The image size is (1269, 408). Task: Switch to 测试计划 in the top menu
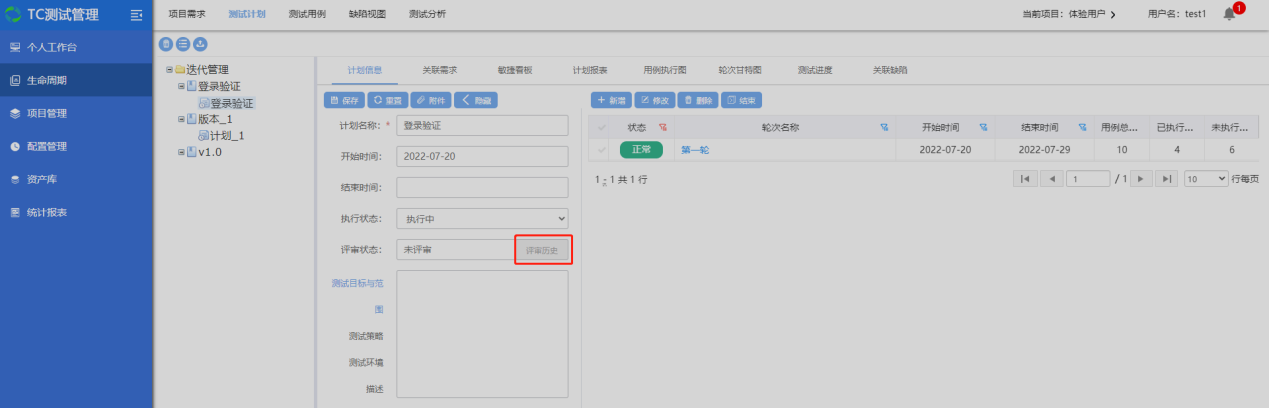pyautogui.click(x=246, y=14)
